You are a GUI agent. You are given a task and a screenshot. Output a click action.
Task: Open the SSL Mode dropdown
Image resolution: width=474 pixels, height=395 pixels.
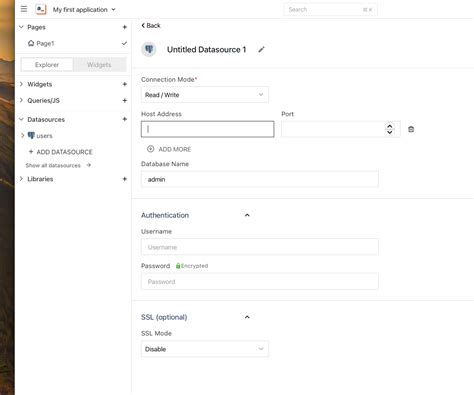pos(205,349)
